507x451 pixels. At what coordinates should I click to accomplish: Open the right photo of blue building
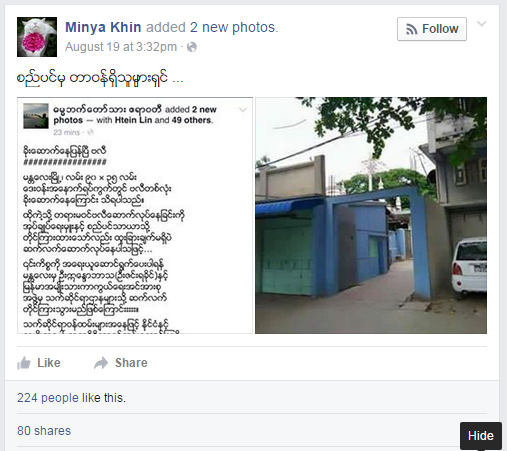tap(371, 215)
